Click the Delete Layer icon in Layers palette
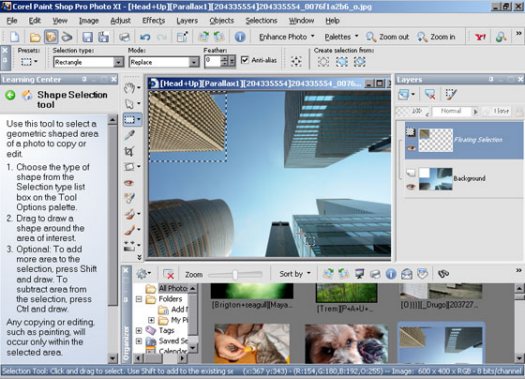 pos(430,95)
